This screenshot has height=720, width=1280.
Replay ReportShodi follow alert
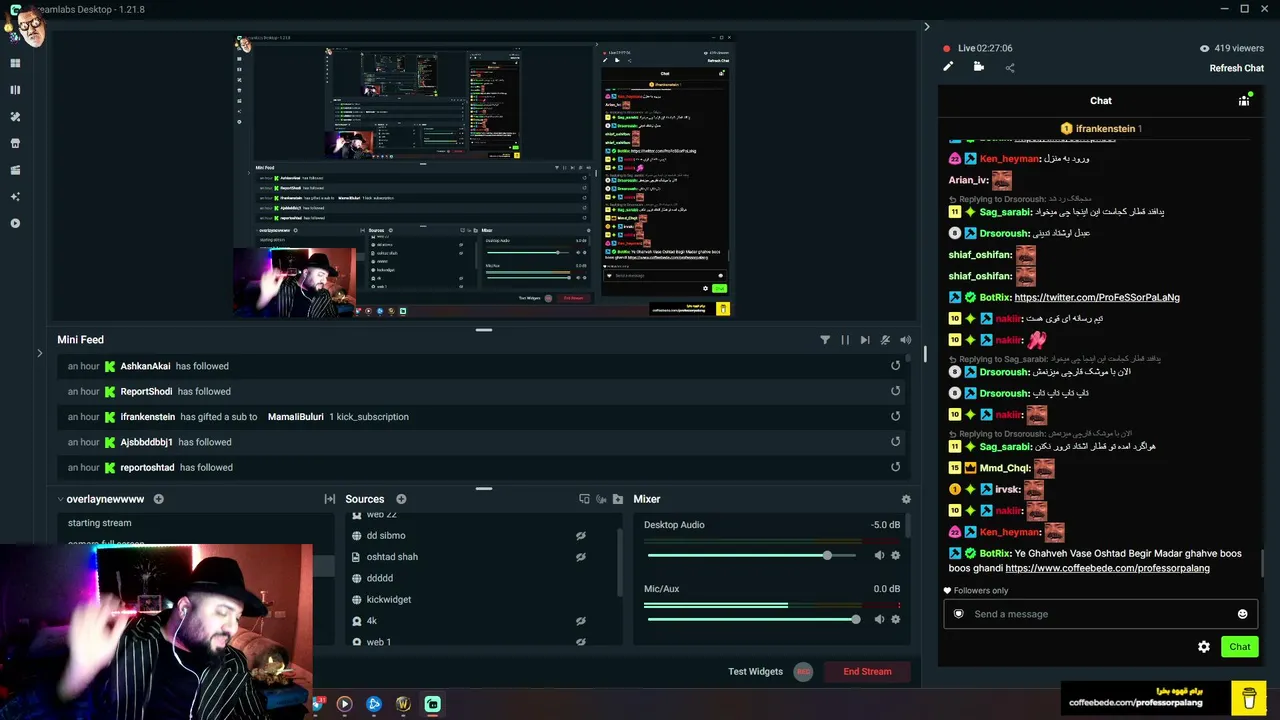[x=895, y=391]
